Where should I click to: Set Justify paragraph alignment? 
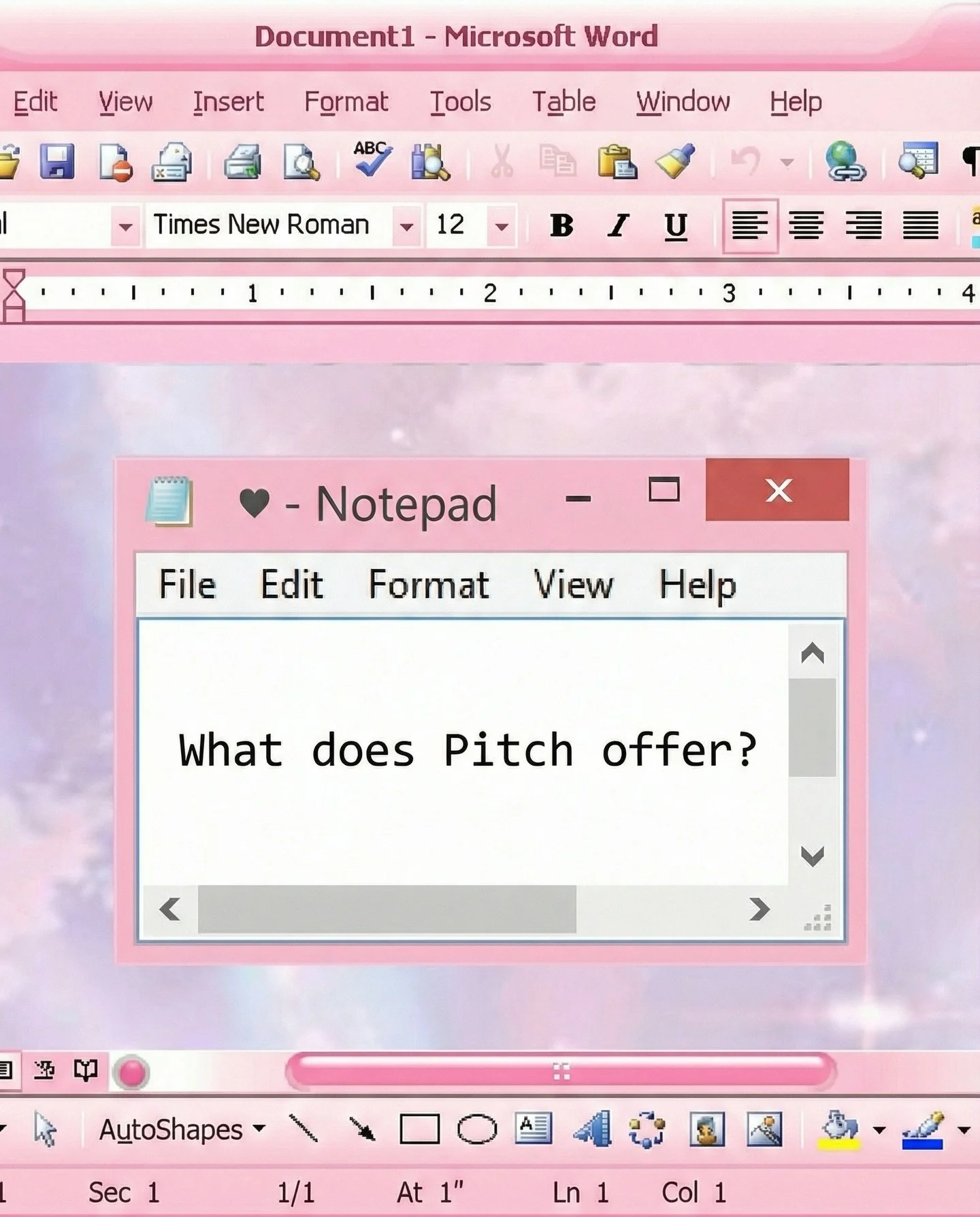coord(921,225)
